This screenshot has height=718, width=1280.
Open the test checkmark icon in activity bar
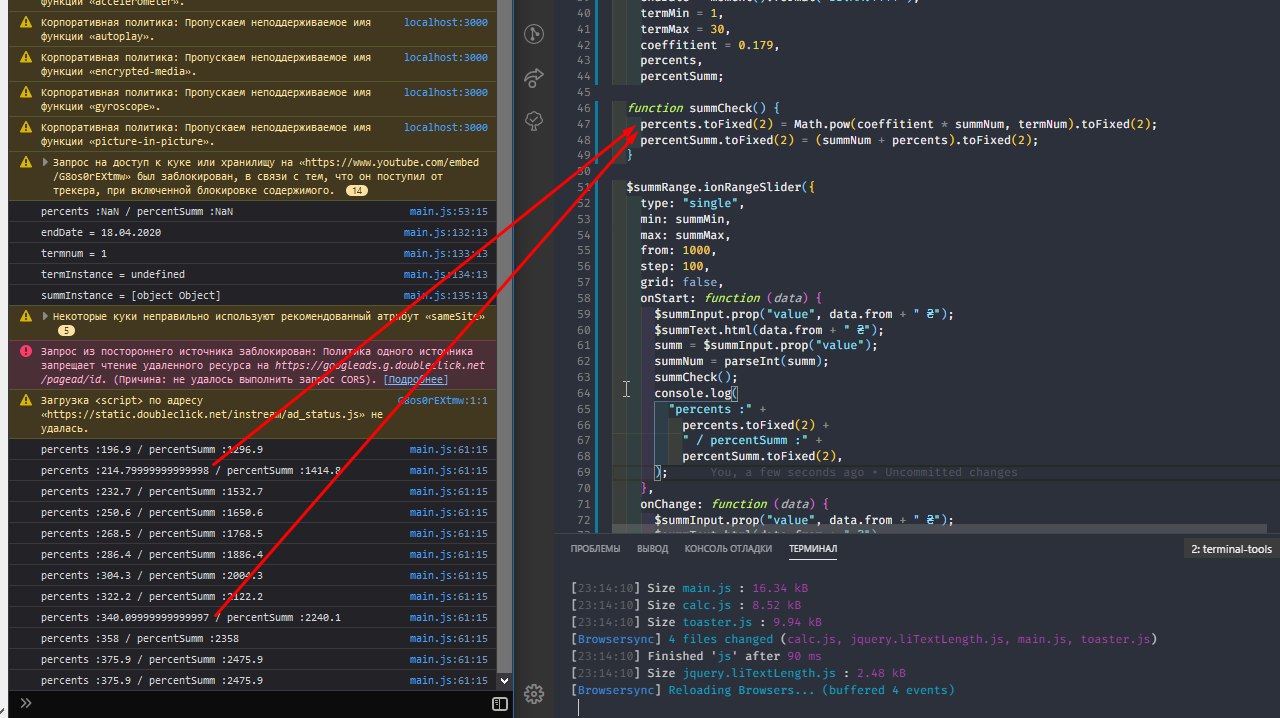tap(534, 121)
